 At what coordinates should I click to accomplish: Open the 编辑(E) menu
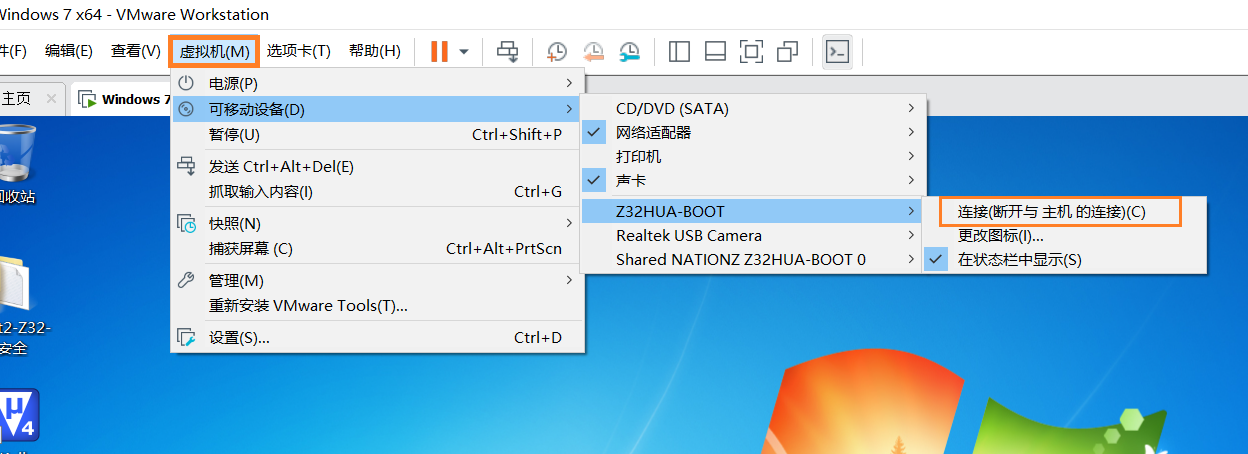tap(69, 51)
